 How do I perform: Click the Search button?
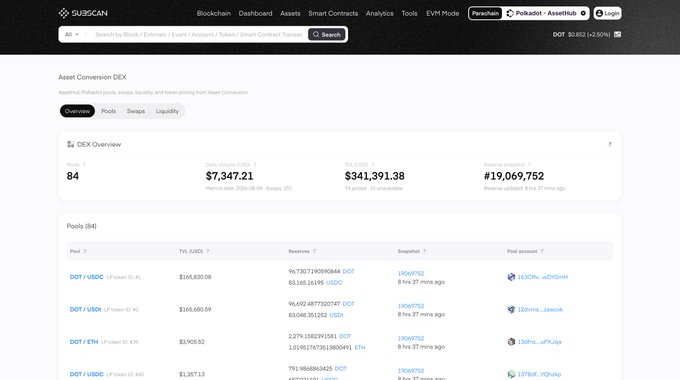(327, 34)
